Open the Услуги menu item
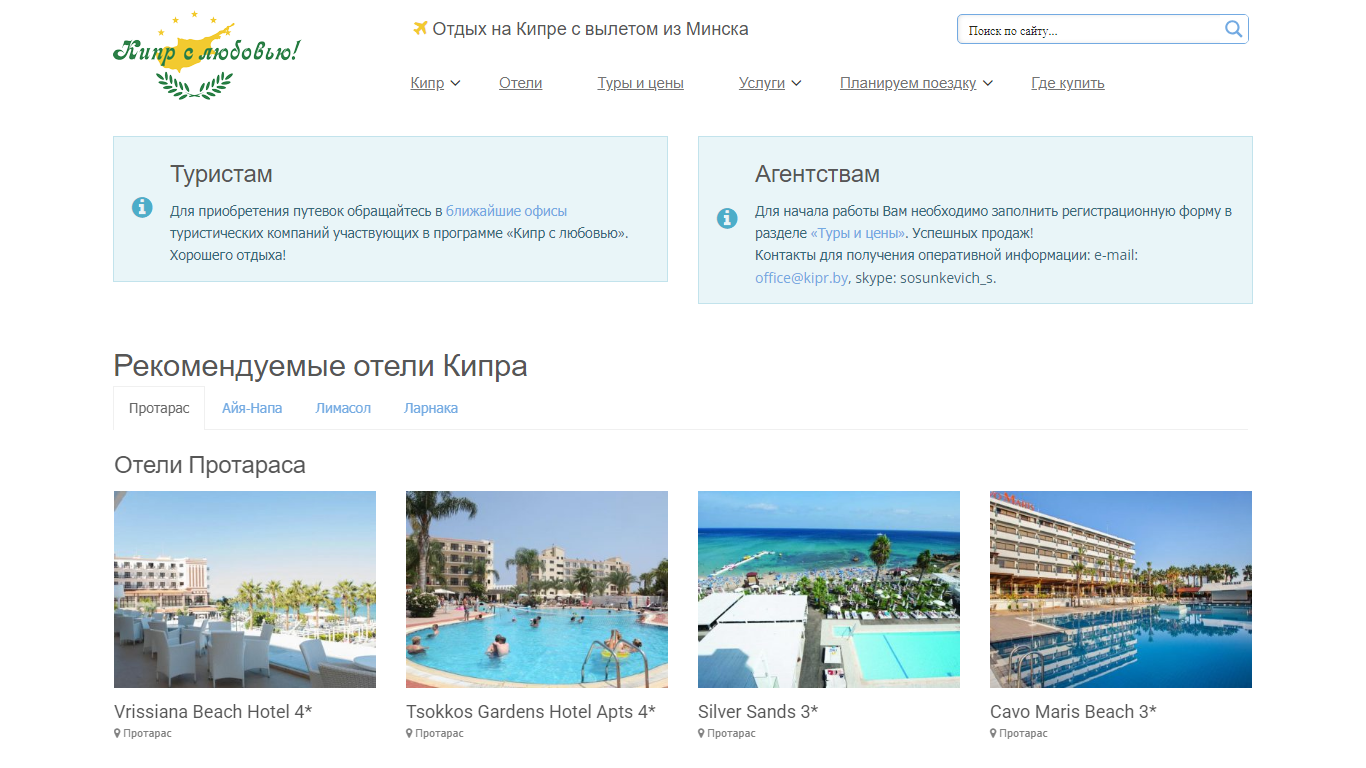1366x768 pixels. (x=762, y=83)
